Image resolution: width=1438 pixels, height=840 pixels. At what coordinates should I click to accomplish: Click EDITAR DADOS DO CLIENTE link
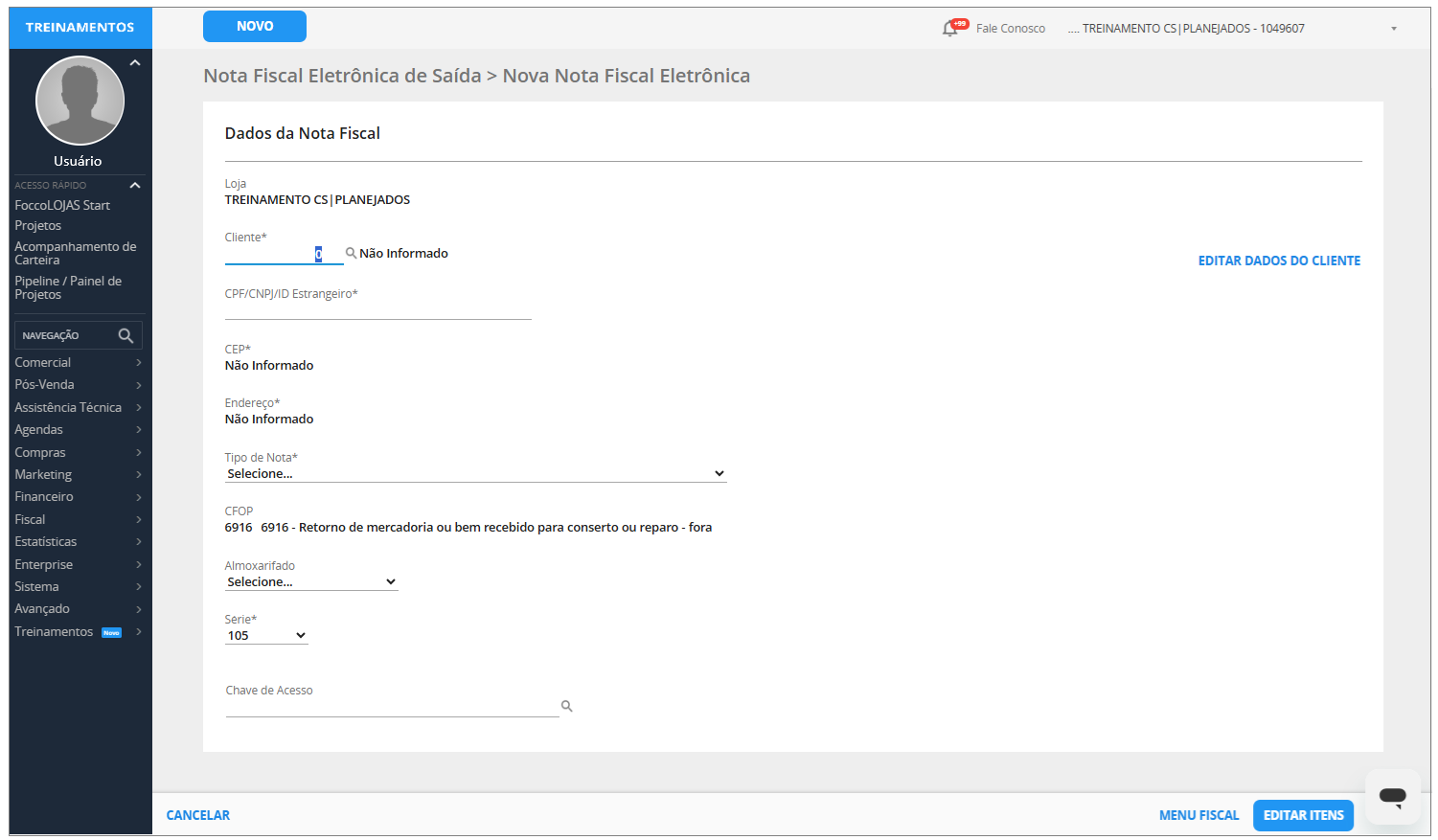tap(1279, 261)
